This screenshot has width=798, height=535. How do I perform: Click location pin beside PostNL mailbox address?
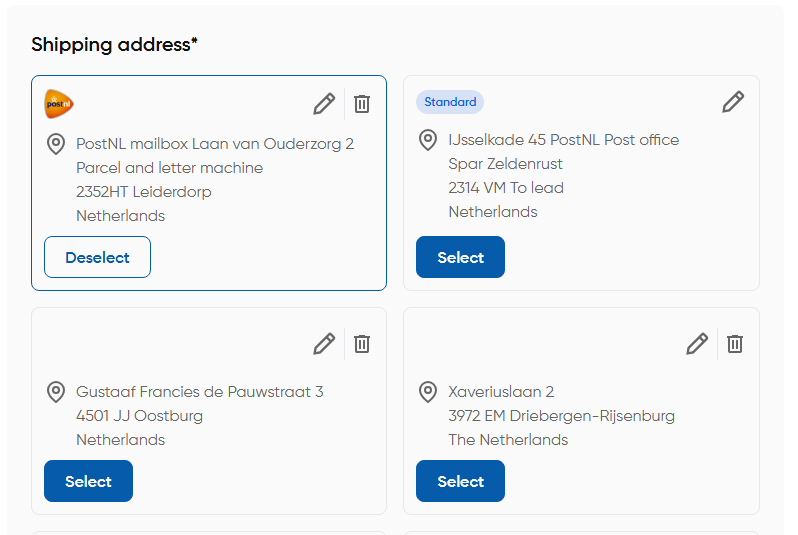coord(56,144)
